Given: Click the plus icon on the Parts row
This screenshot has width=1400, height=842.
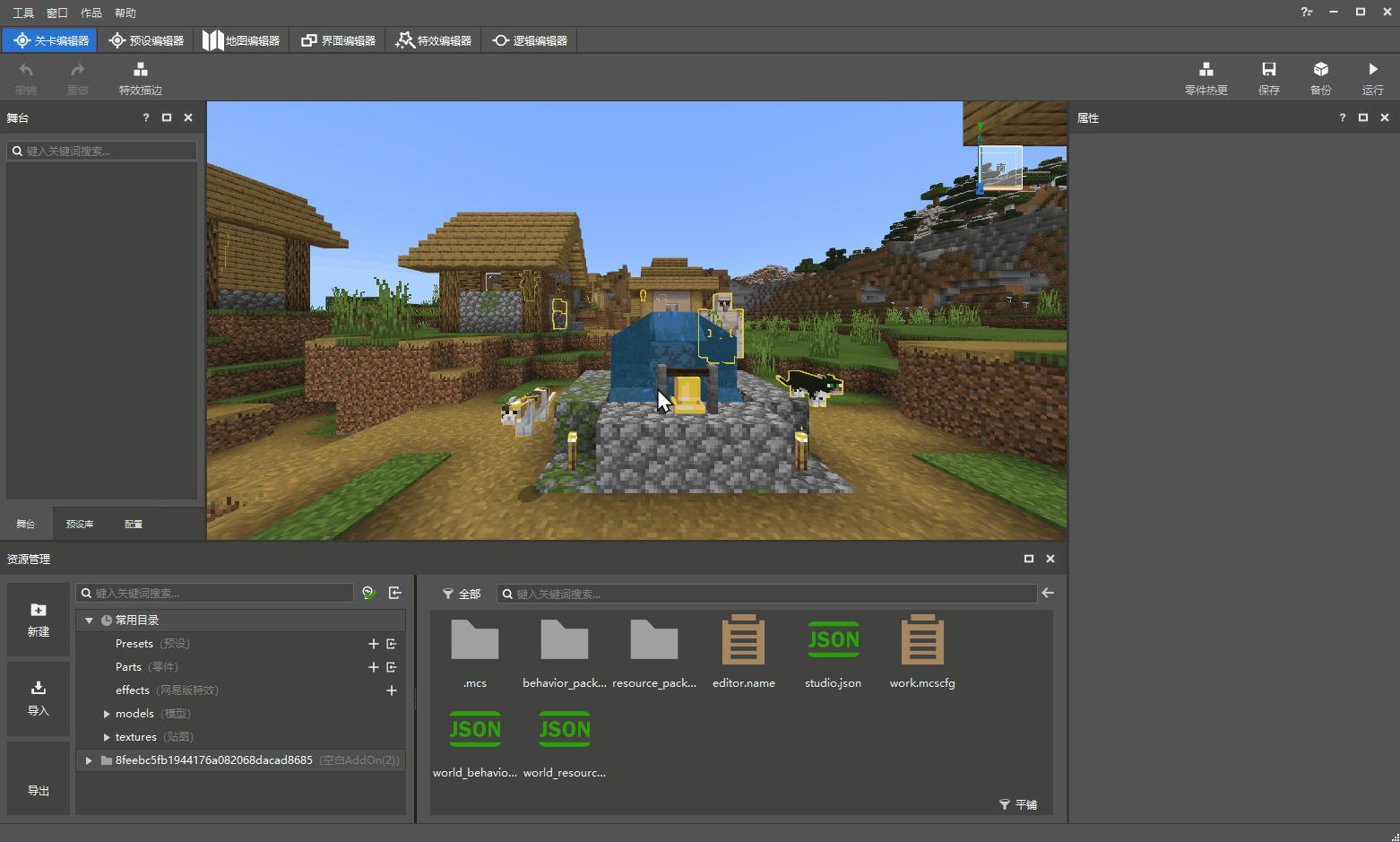Looking at the screenshot, I should pyautogui.click(x=374, y=667).
